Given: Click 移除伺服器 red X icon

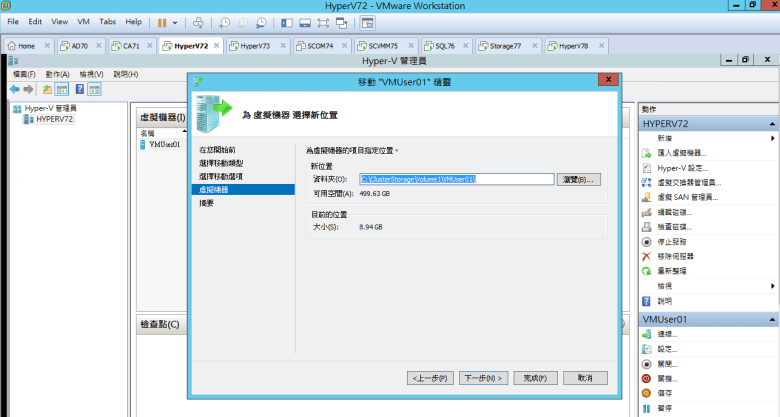Looking at the screenshot, I should 646,257.
